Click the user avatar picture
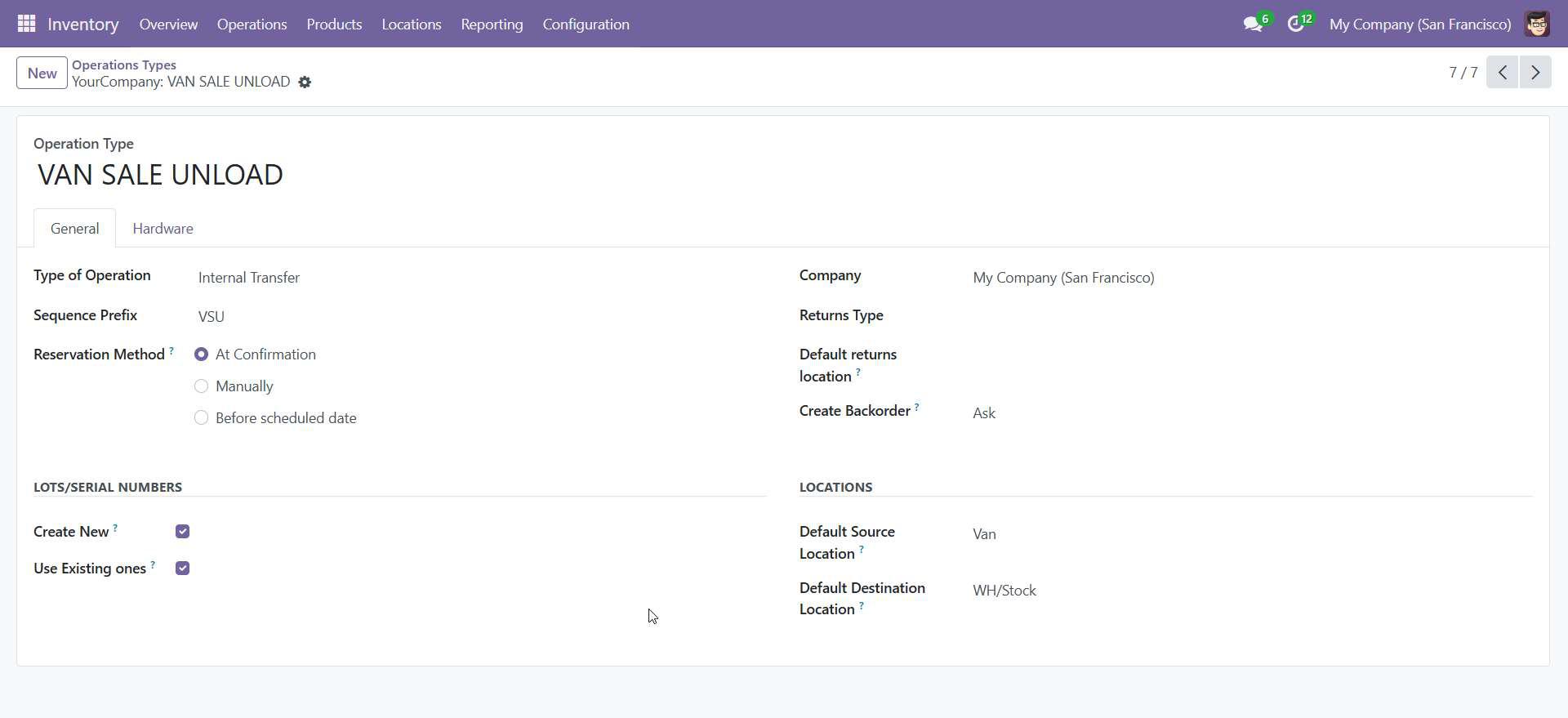Image resolution: width=1568 pixels, height=718 pixels. 1537,25
